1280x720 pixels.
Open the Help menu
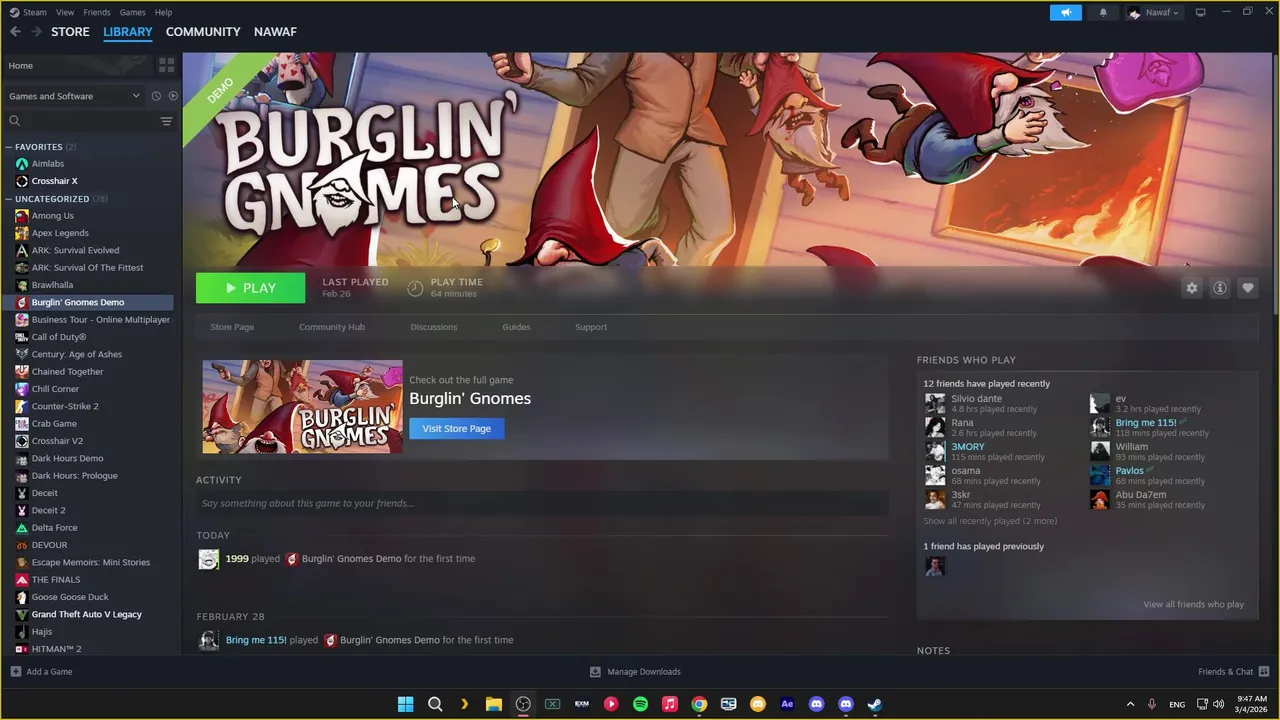point(163,12)
